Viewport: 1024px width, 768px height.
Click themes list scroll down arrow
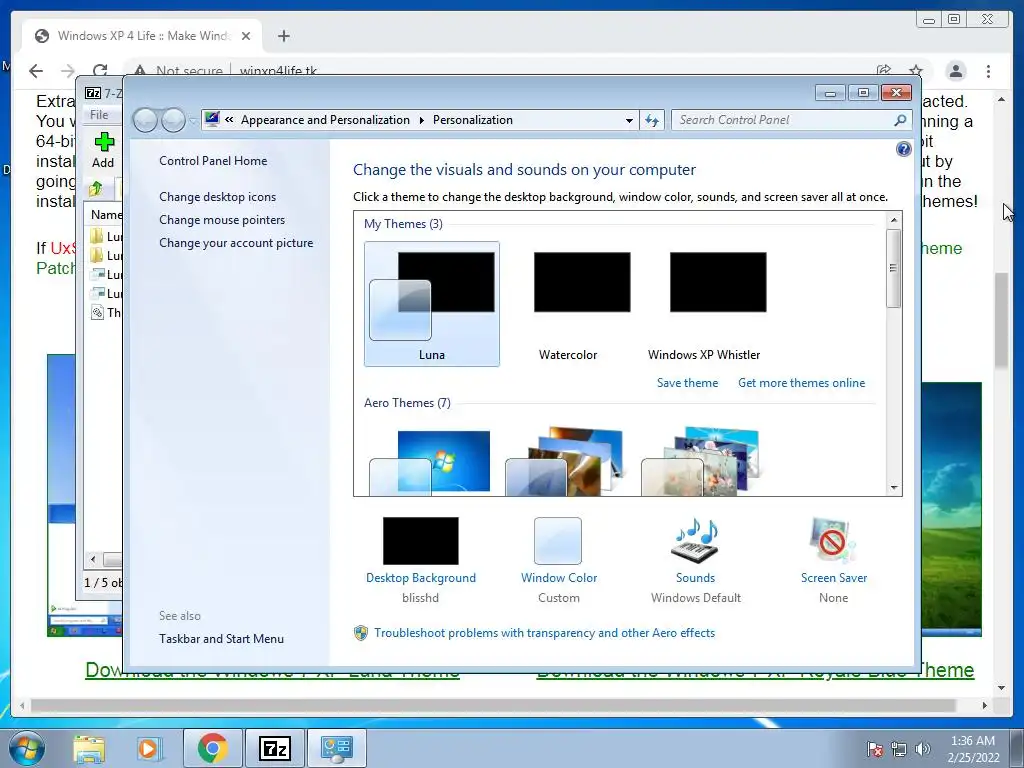tap(894, 488)
